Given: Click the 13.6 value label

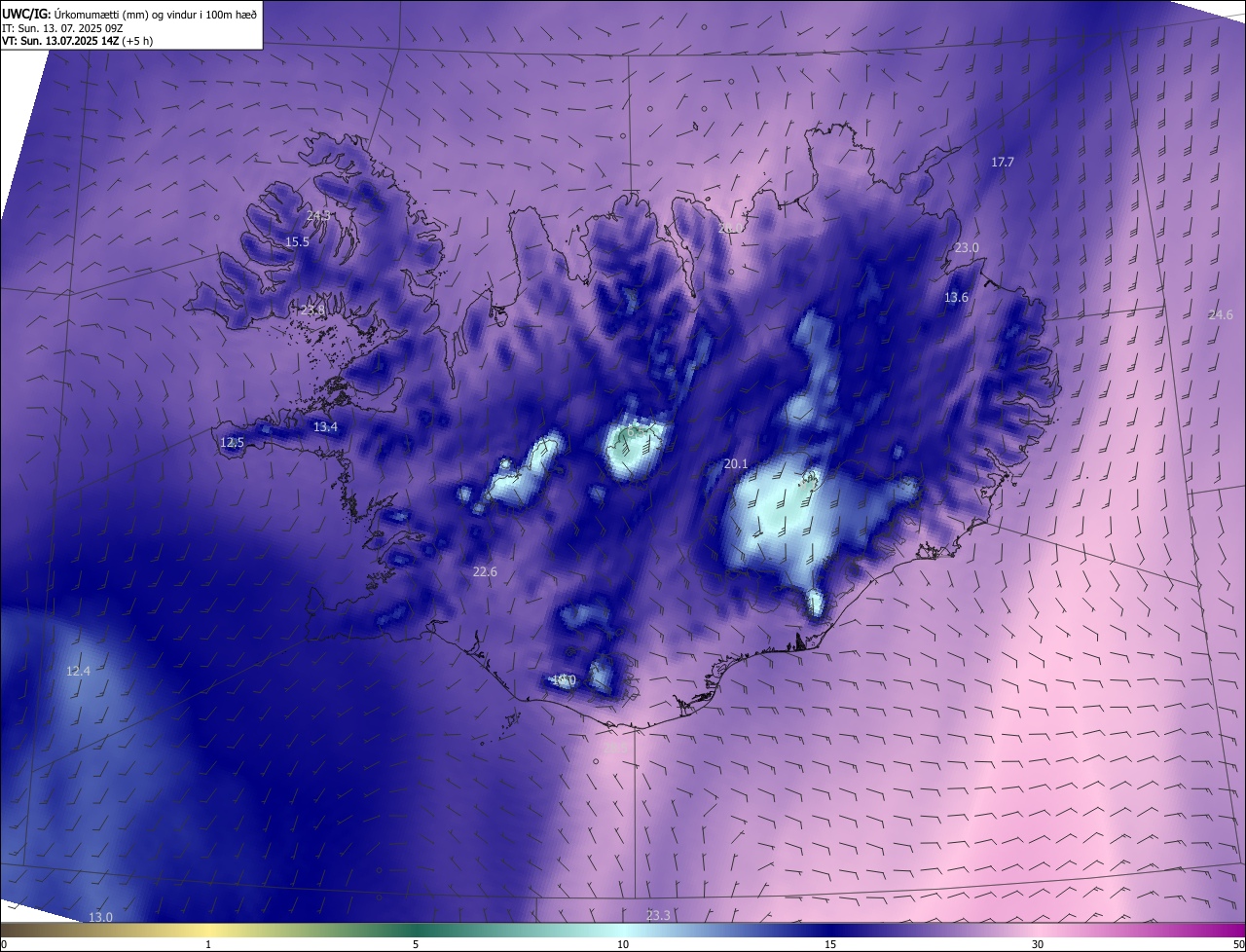Looking at the screenshot, I should 957,298.
